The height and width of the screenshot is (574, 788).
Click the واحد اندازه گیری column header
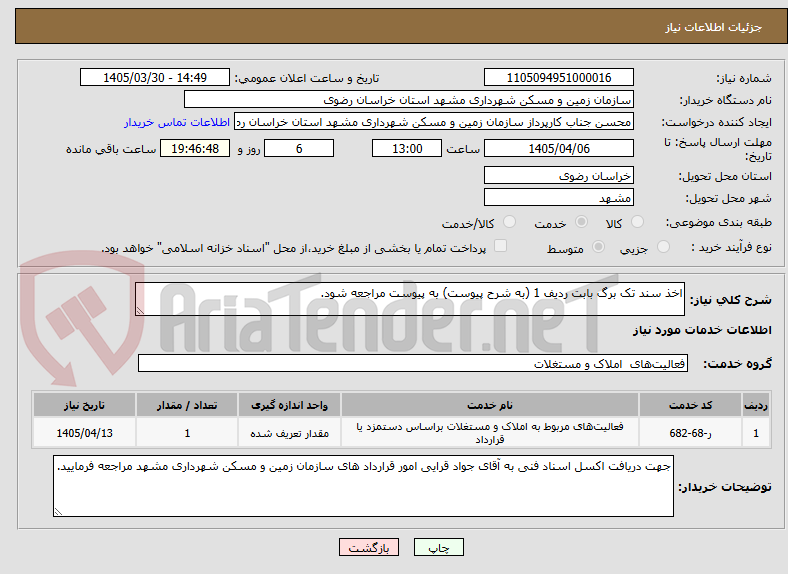coord(289,405)
